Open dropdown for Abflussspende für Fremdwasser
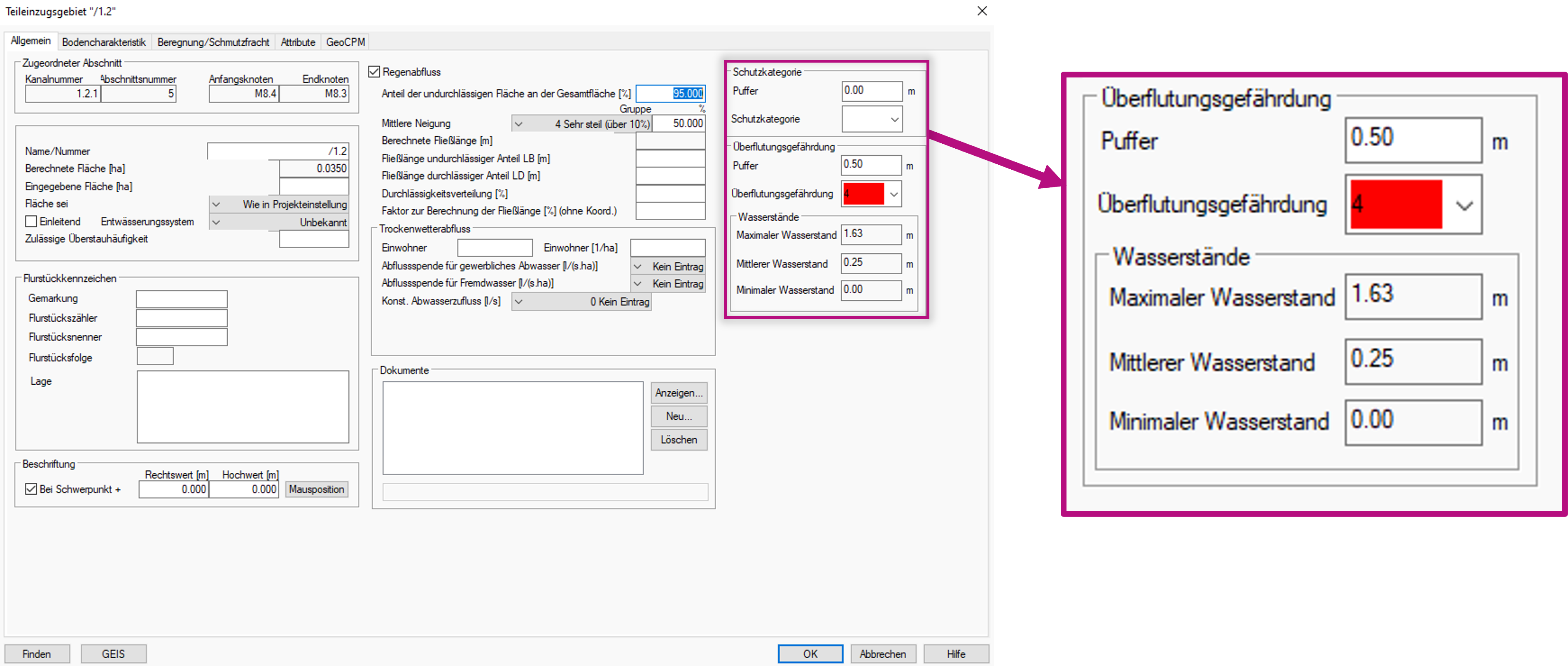This screenshot has height=666, width=1568. [x=637, y=284]
